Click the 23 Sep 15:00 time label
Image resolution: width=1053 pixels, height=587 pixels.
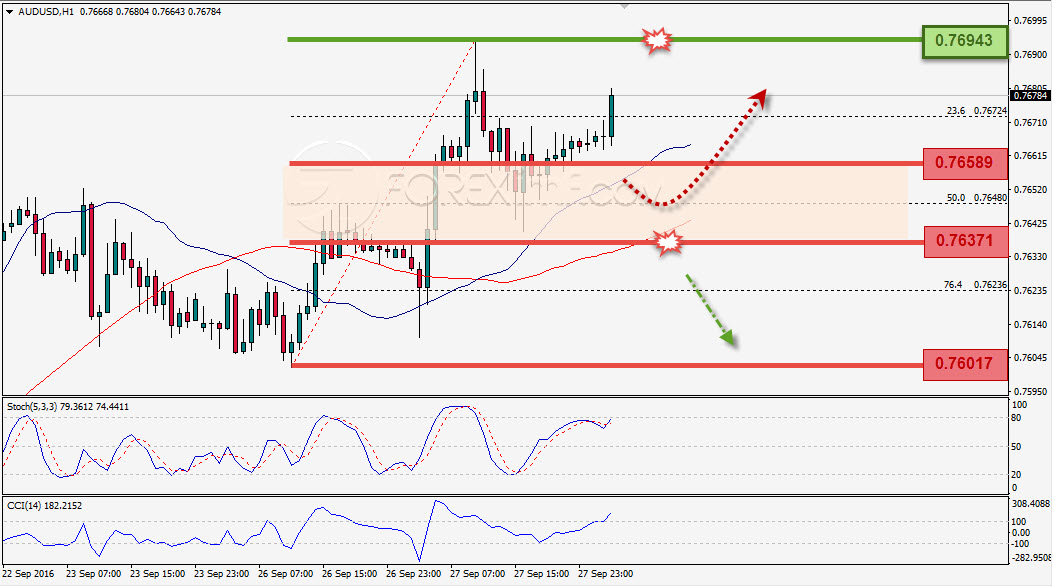pos(157,574)
